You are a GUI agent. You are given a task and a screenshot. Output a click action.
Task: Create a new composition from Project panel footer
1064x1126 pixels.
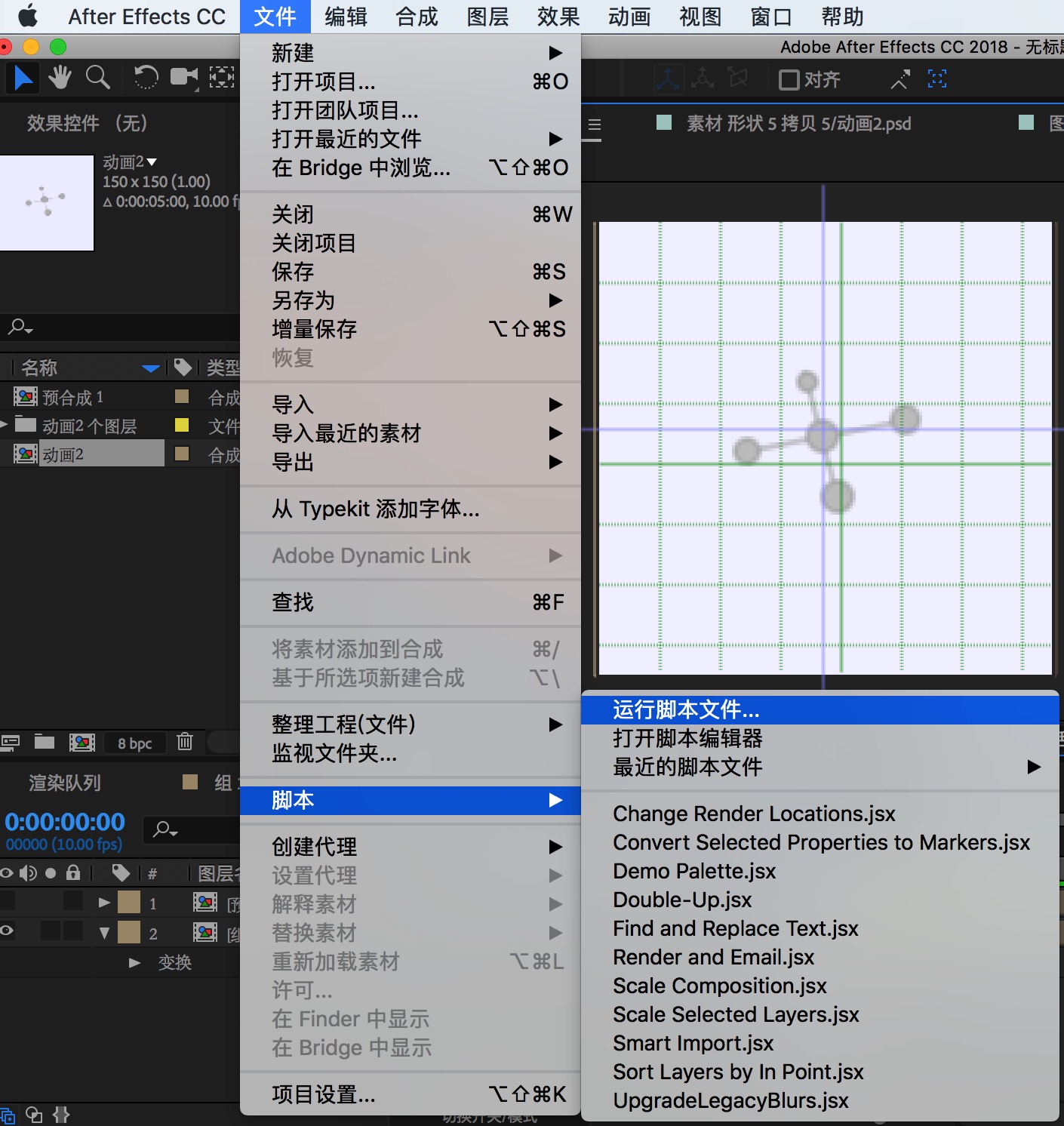(82, 743)
